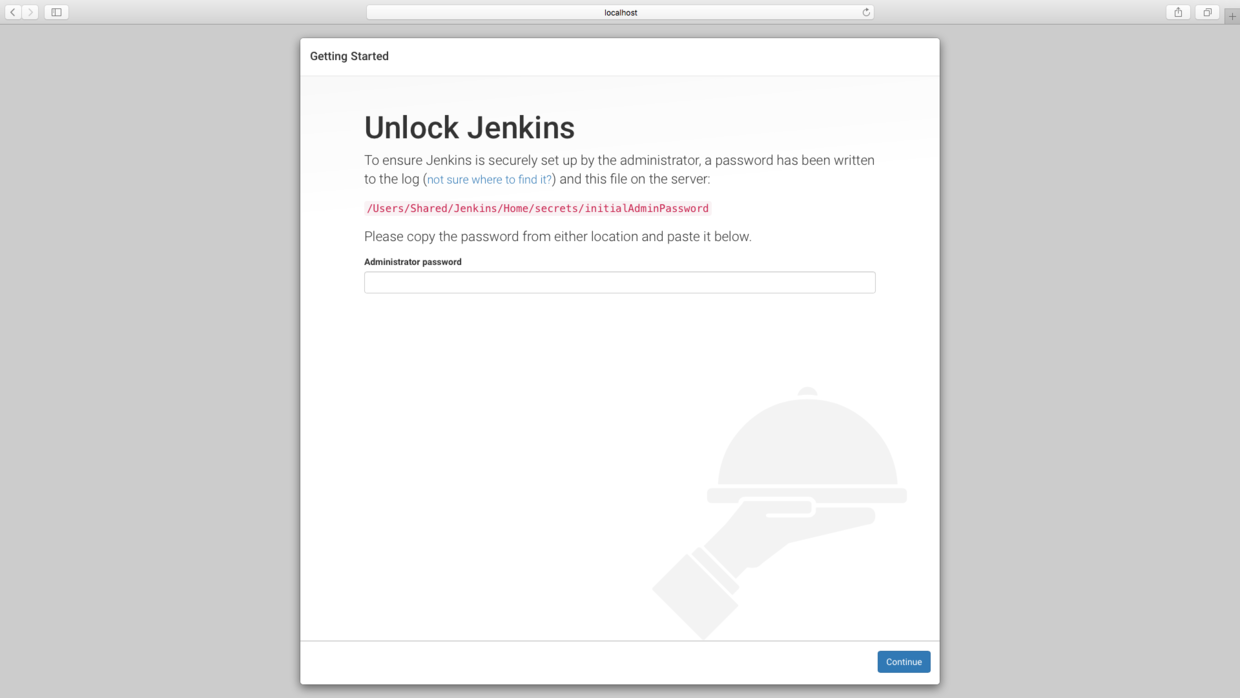
Task: Click the Safari back navigation arrow
Action: click(x=11, y=11)
